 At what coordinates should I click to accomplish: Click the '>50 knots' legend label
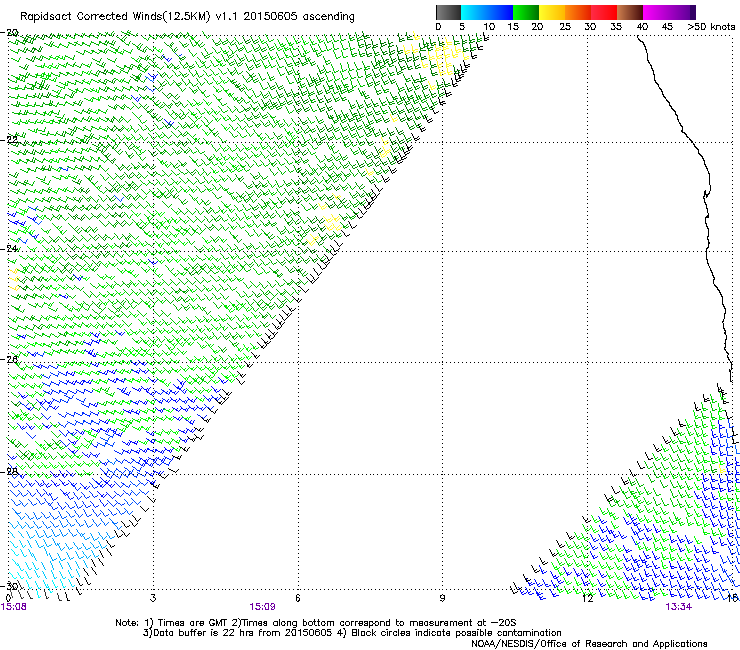[711, 27]
